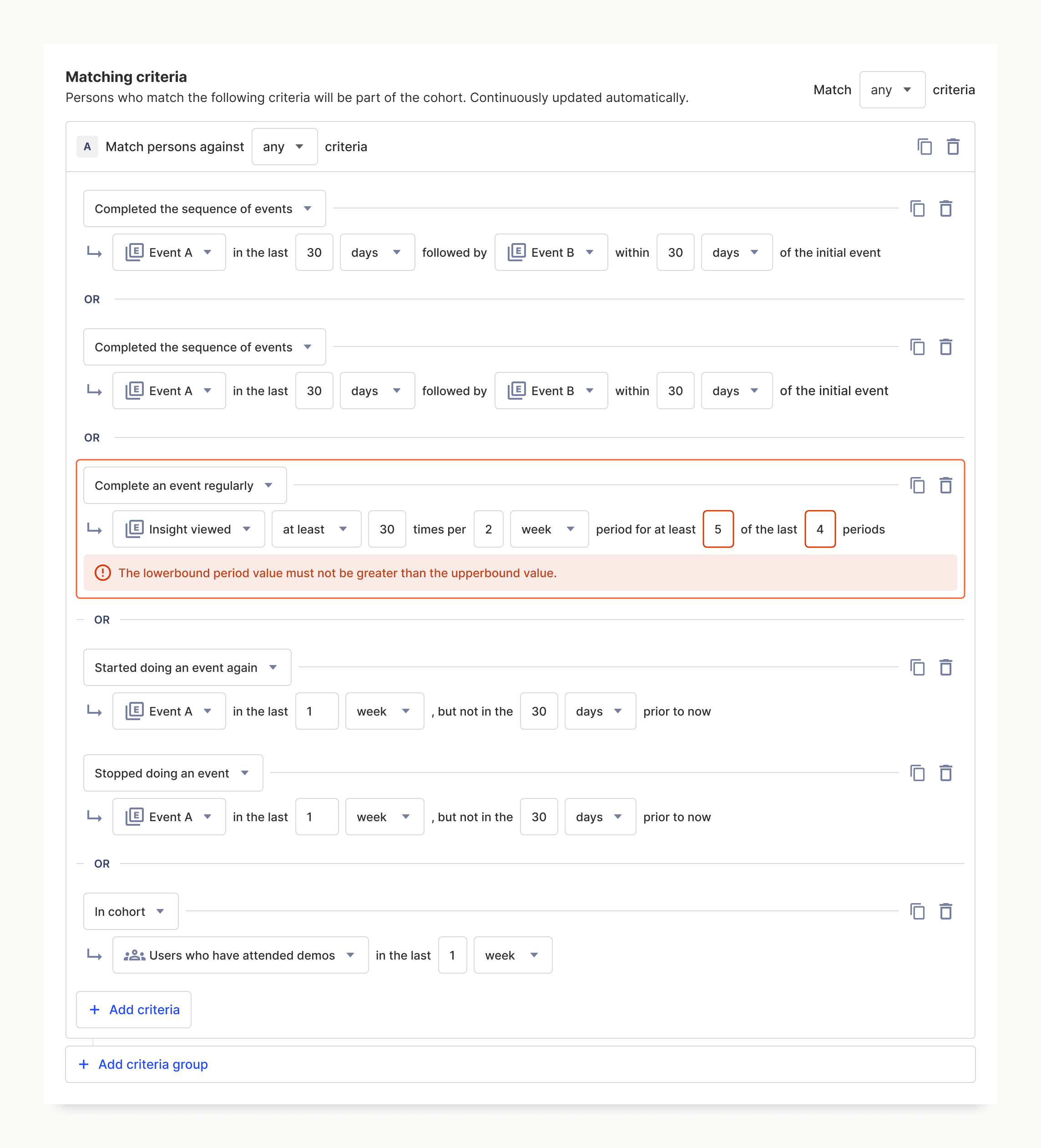Delete the second sequence of events criterion
This screenshot has height=1148, width=1041.
pyautogui.click(x=945, y=347)
